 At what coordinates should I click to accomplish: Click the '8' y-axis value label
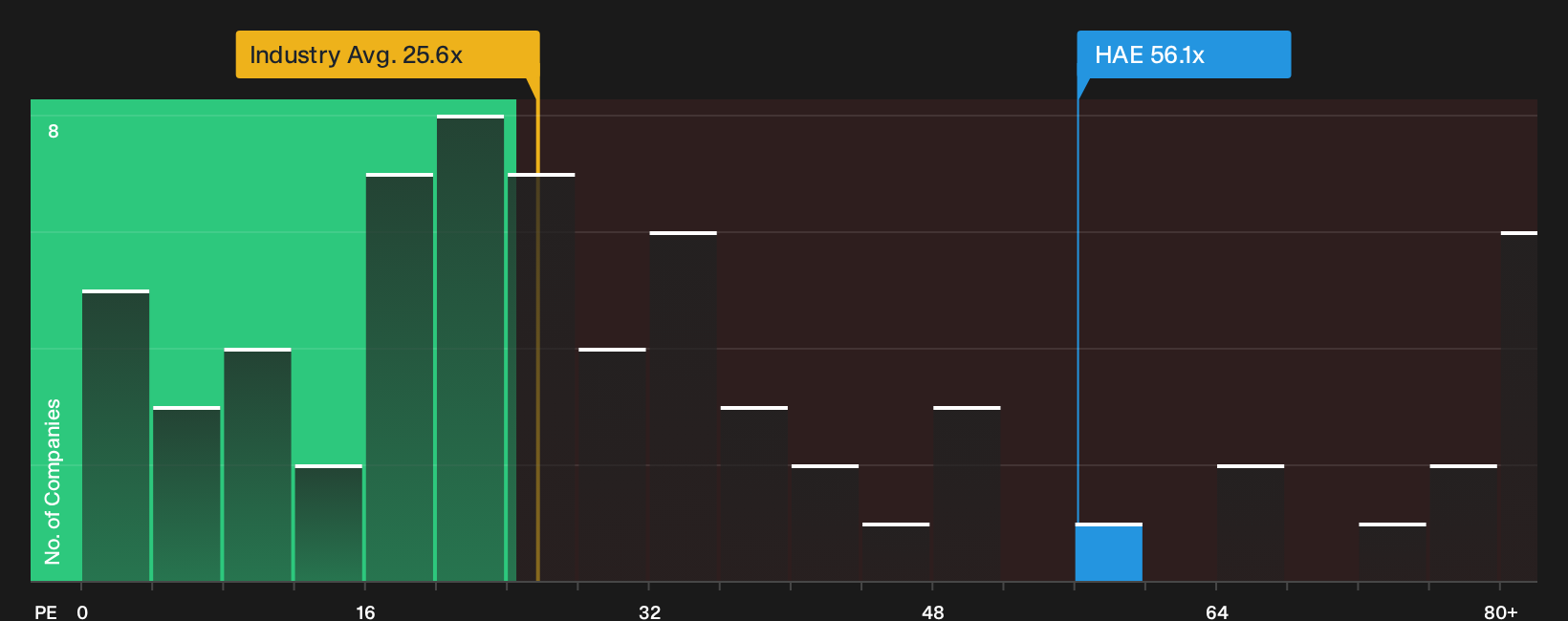[54, 131]
